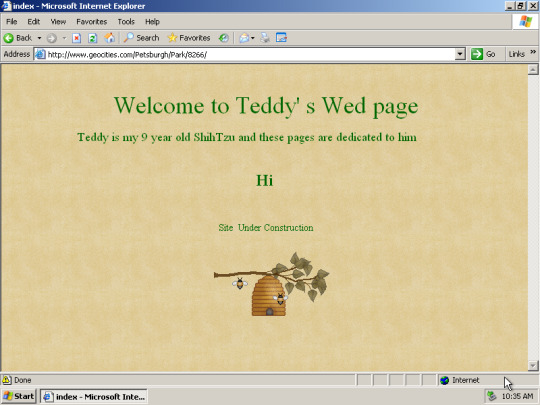Click the green Back arrow button

point(18,38)
